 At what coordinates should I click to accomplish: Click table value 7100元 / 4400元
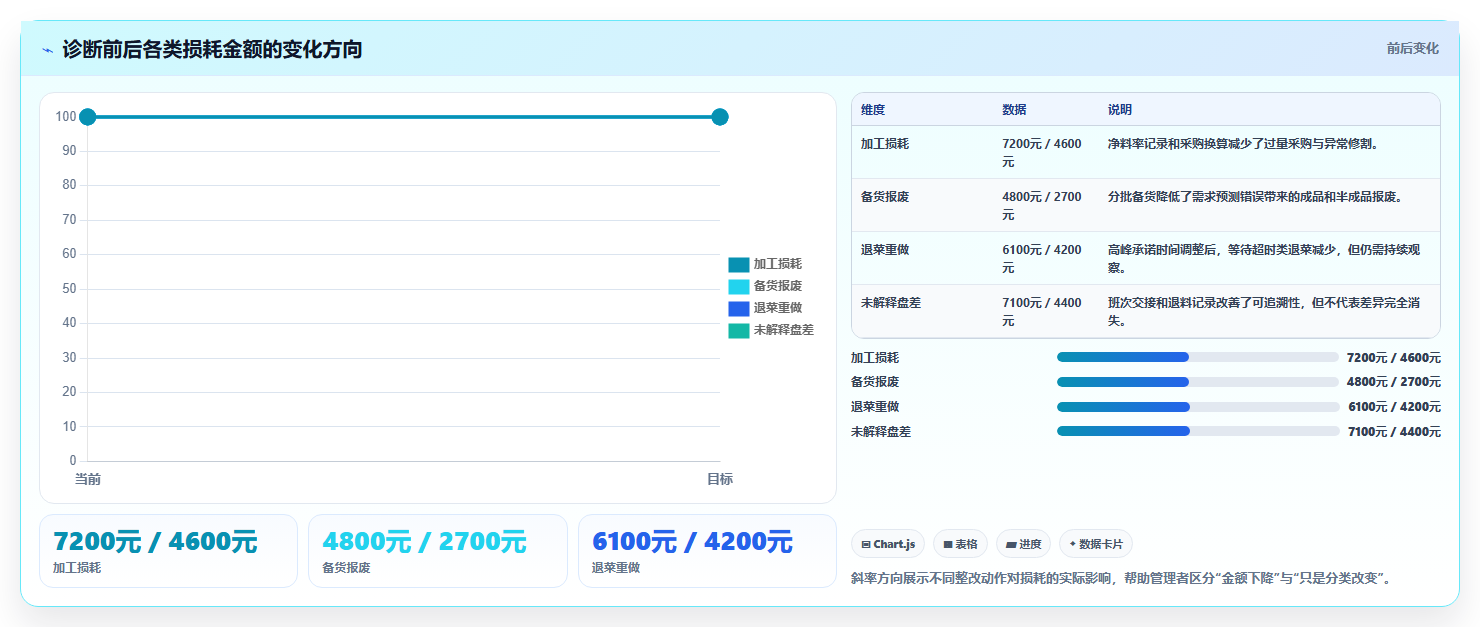(x=1042, y=312)
